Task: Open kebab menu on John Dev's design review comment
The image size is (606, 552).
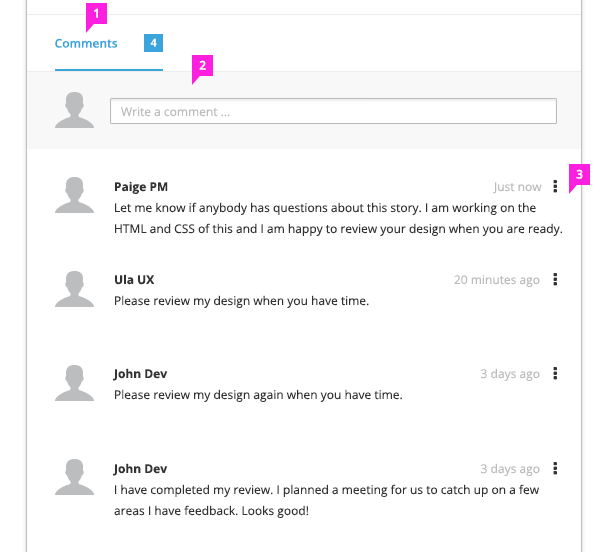Action: 555,373
